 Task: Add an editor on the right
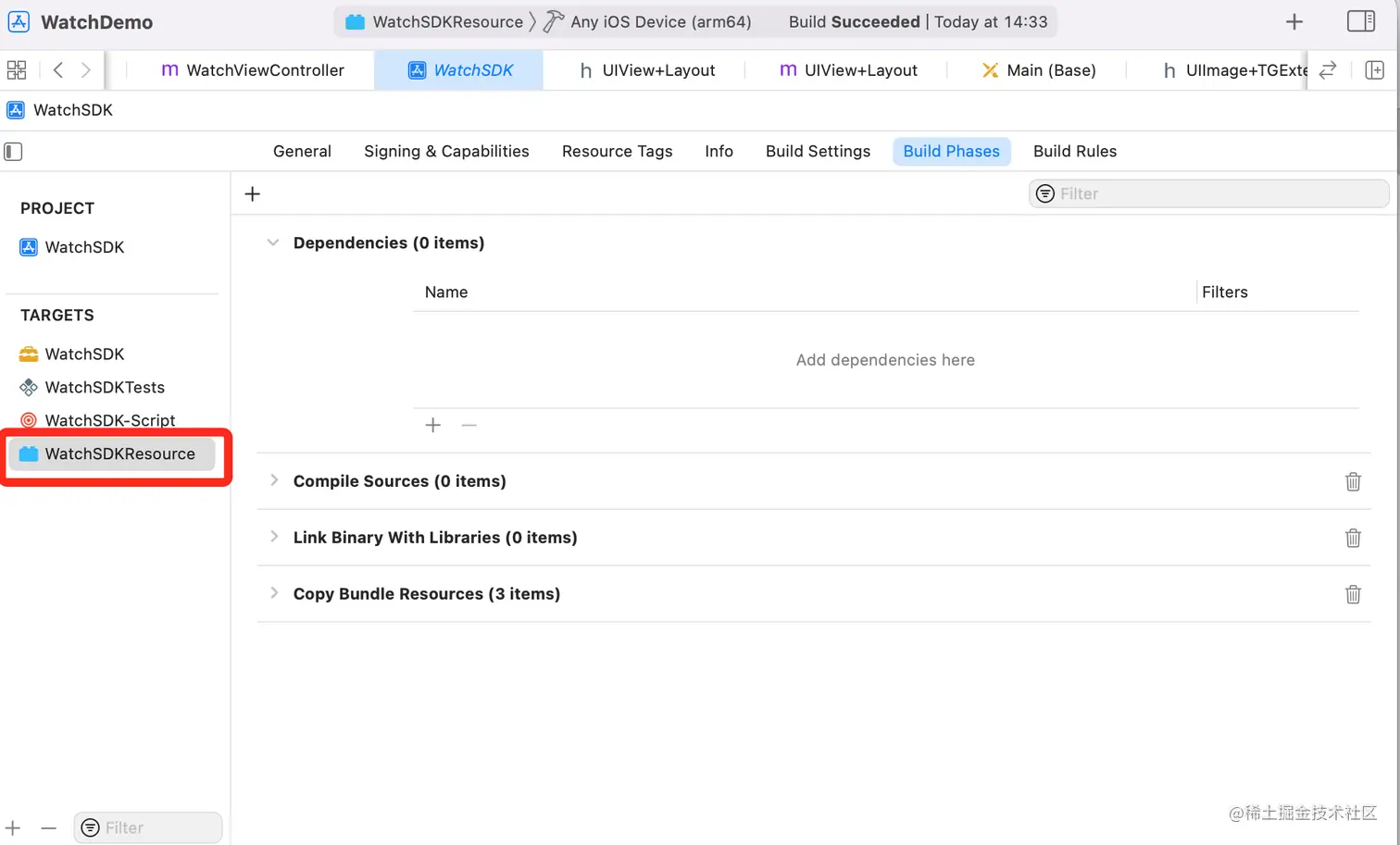(1375, 70)
